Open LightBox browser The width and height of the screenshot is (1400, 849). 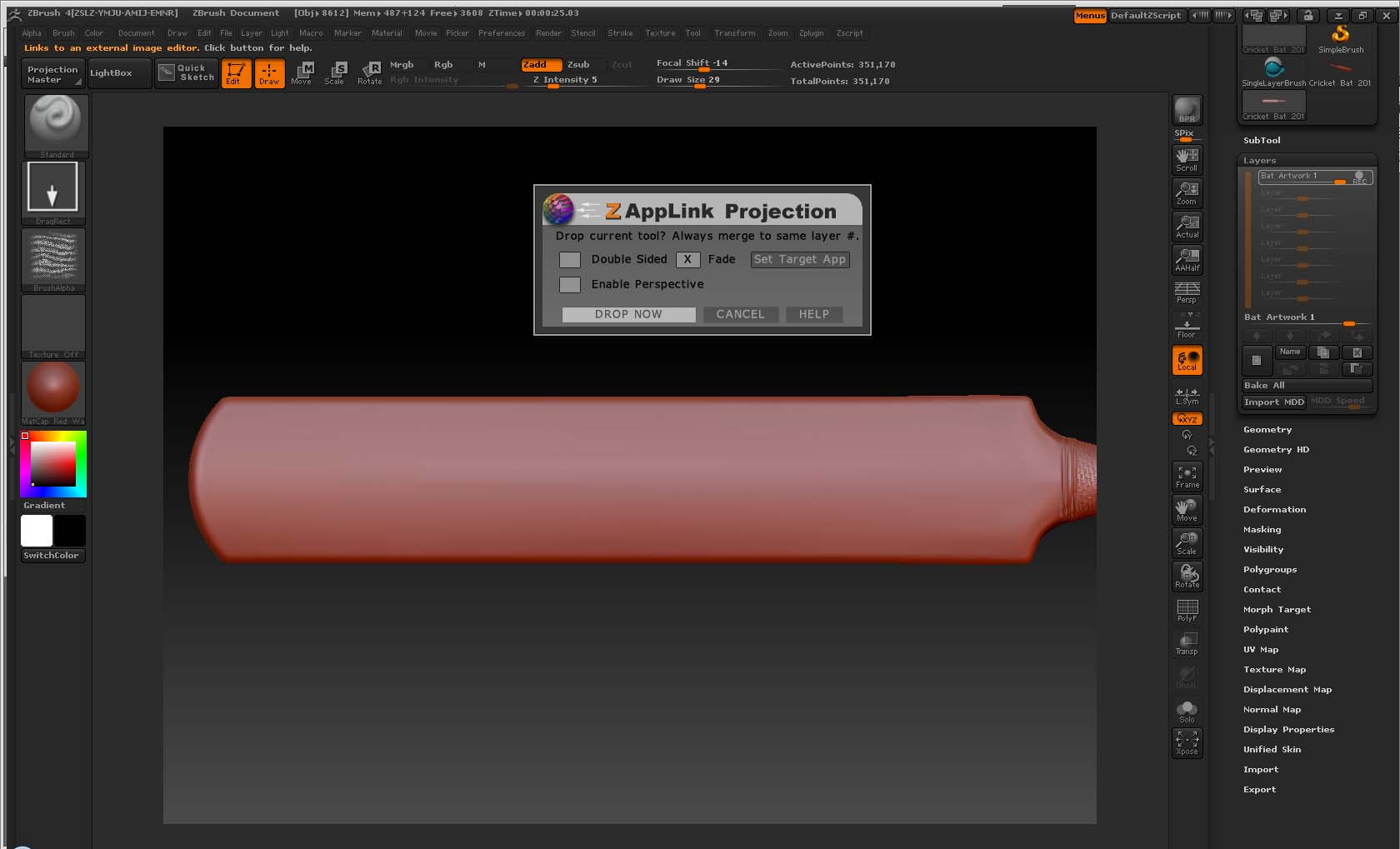pos(119,73)
